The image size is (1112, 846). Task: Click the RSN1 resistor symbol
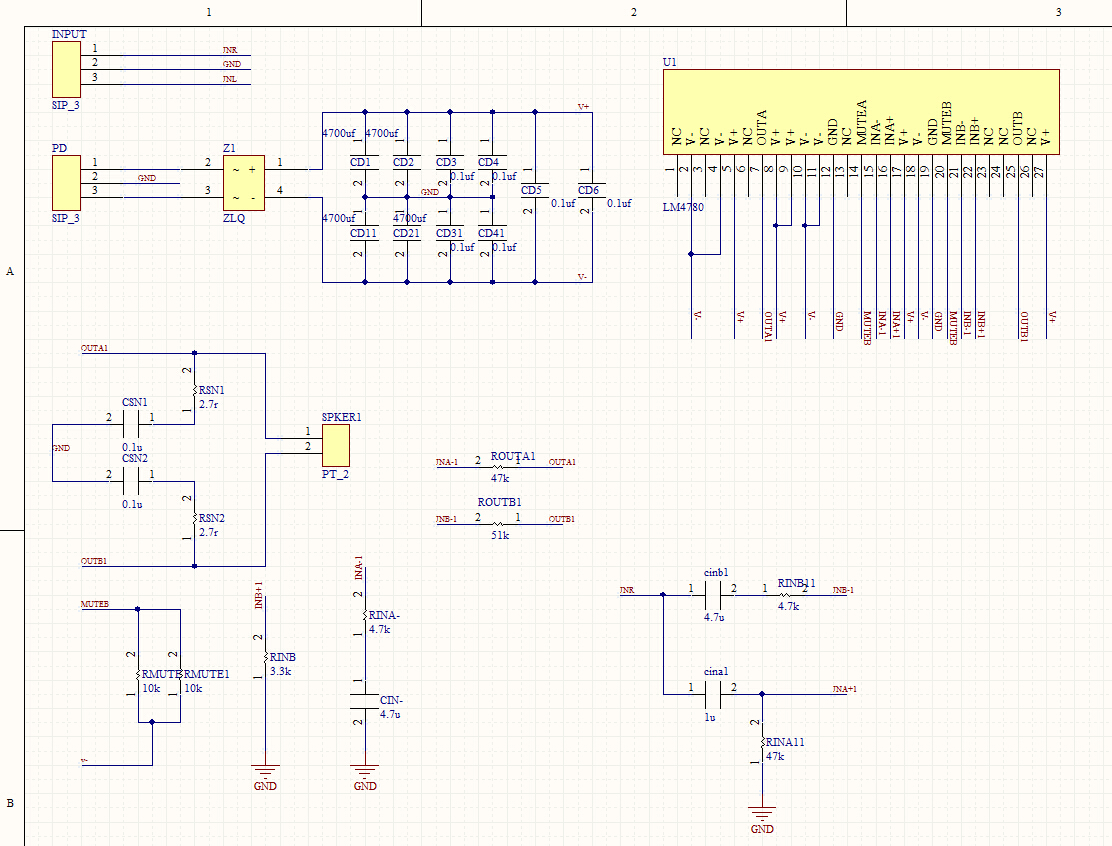194,390
